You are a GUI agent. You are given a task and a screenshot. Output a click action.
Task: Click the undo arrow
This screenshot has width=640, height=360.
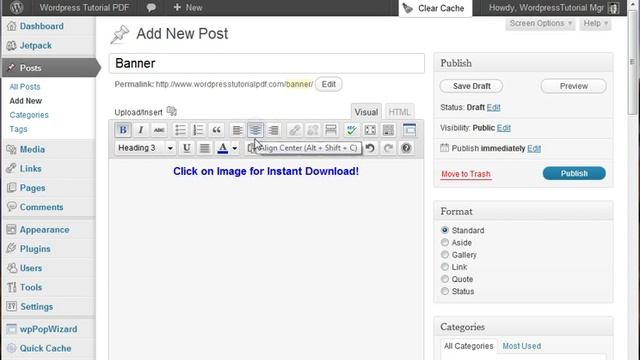pos(370,148)
